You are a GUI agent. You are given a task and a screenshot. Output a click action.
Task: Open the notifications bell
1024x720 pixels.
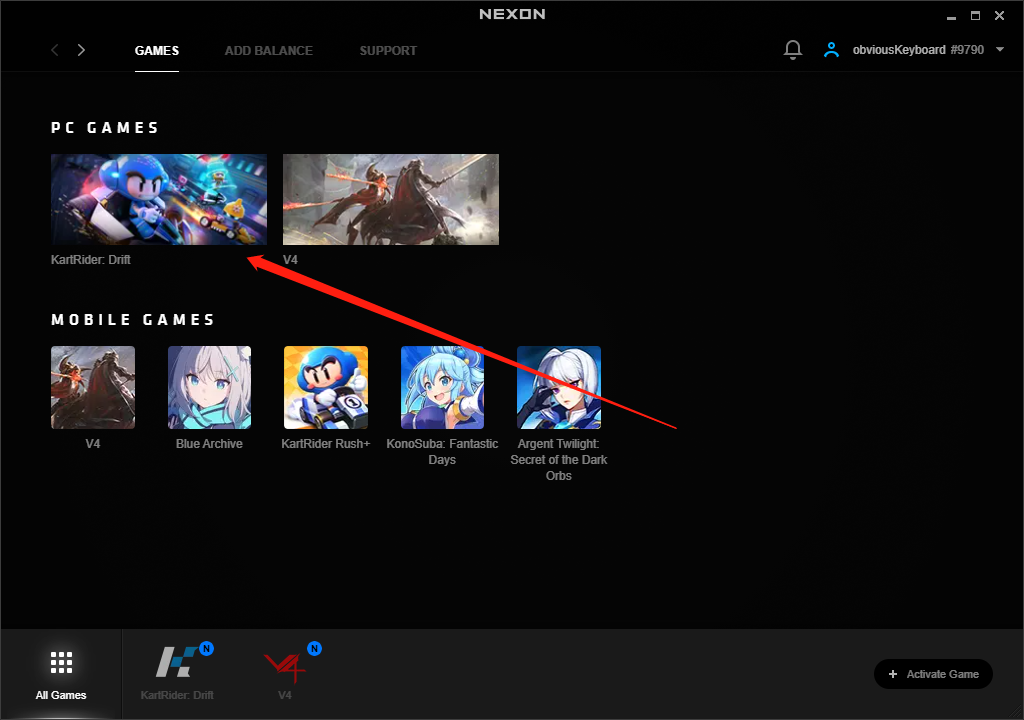(x=793, y=50)
